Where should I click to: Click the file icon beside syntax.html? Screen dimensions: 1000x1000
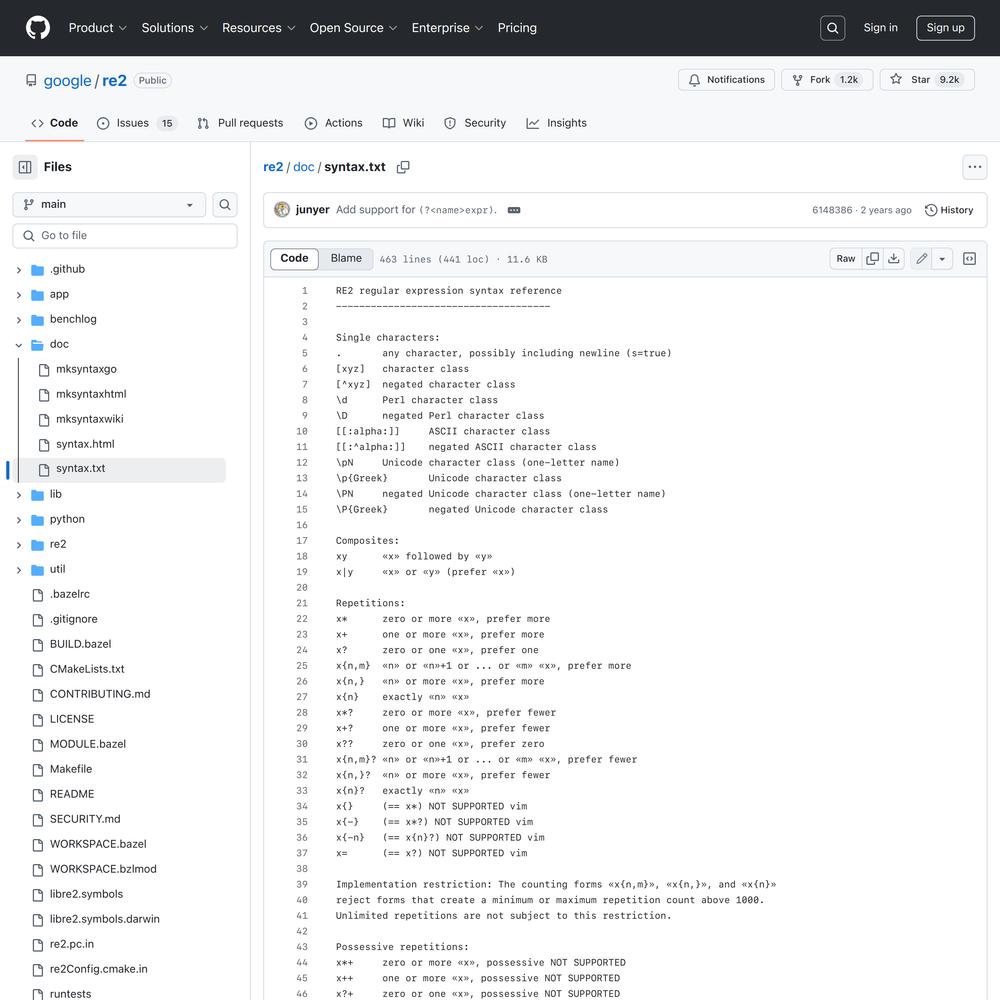44,445
